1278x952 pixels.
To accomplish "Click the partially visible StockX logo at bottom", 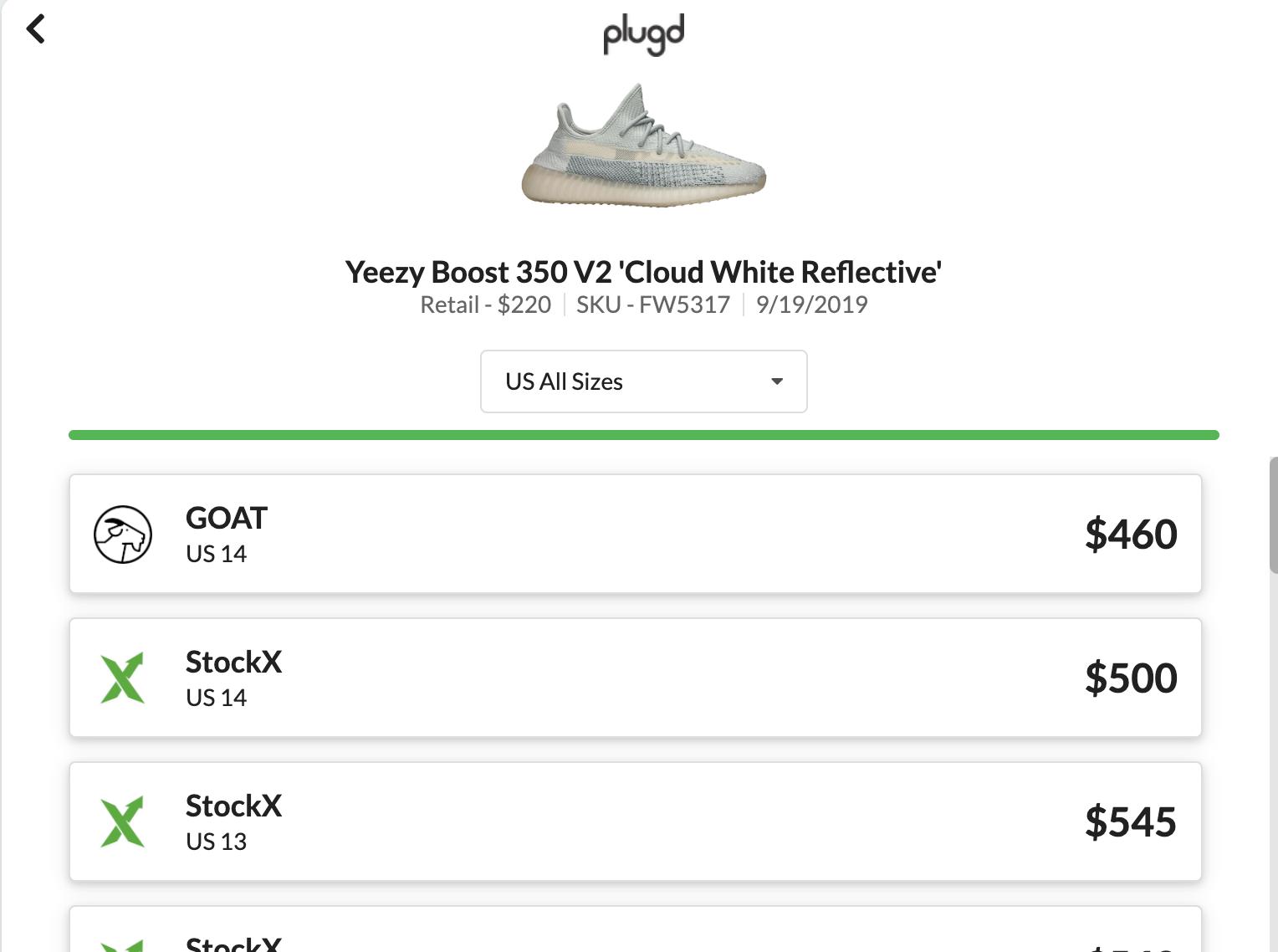I will click(x=123, y=945).
